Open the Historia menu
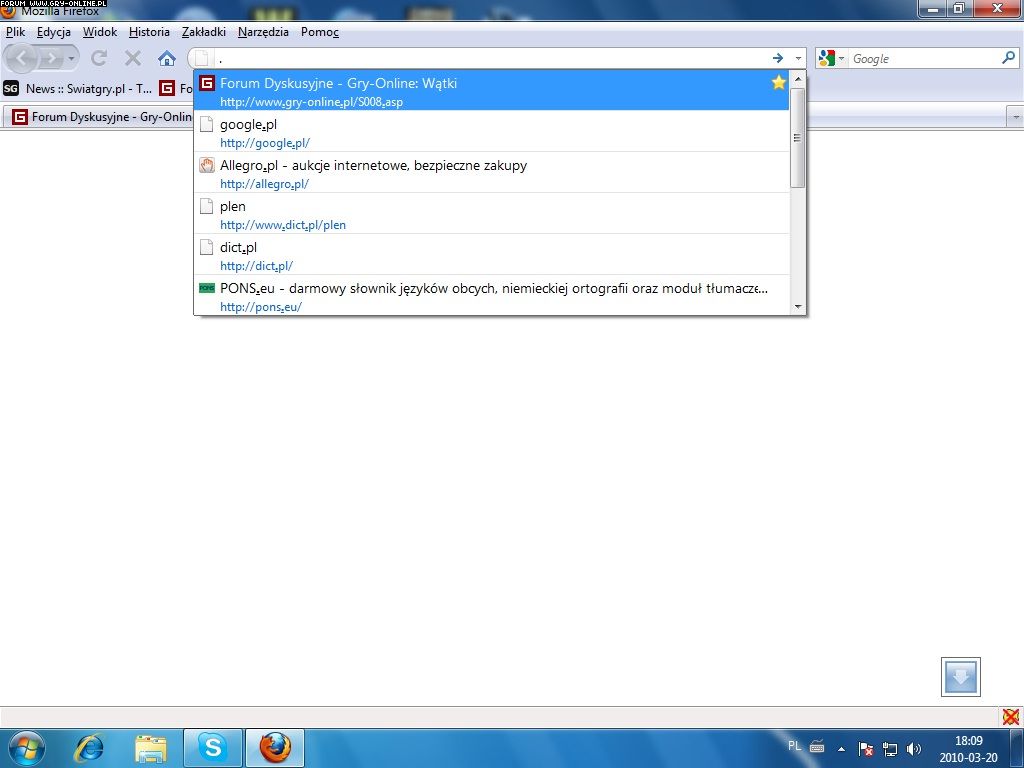The height and width of the screenshot is (768, 1024). [x=149, y=32]
